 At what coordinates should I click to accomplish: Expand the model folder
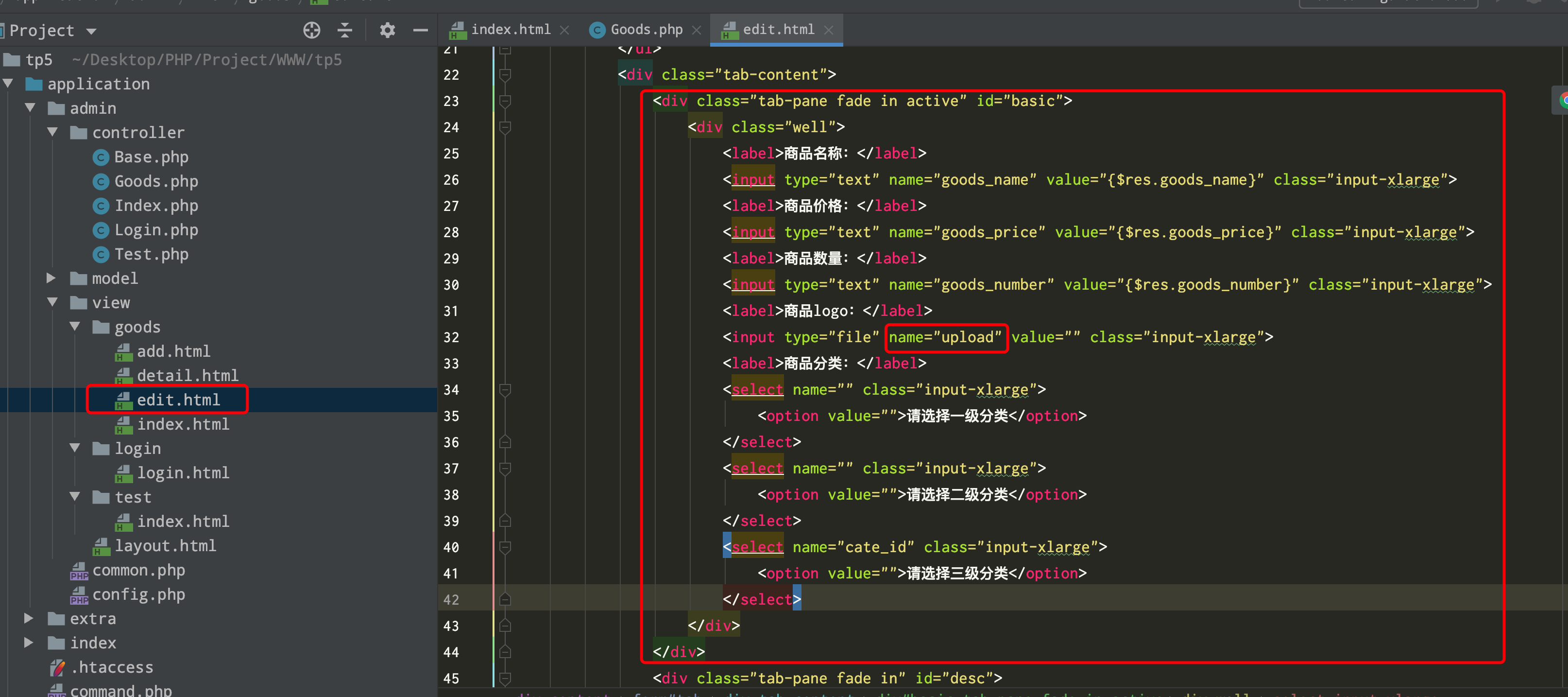click(x=52, y=278)
